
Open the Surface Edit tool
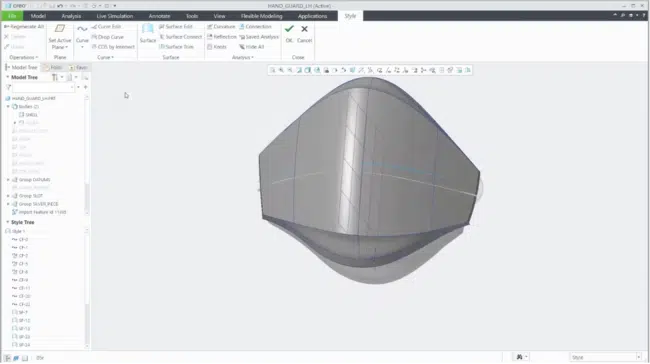(176, 27)
